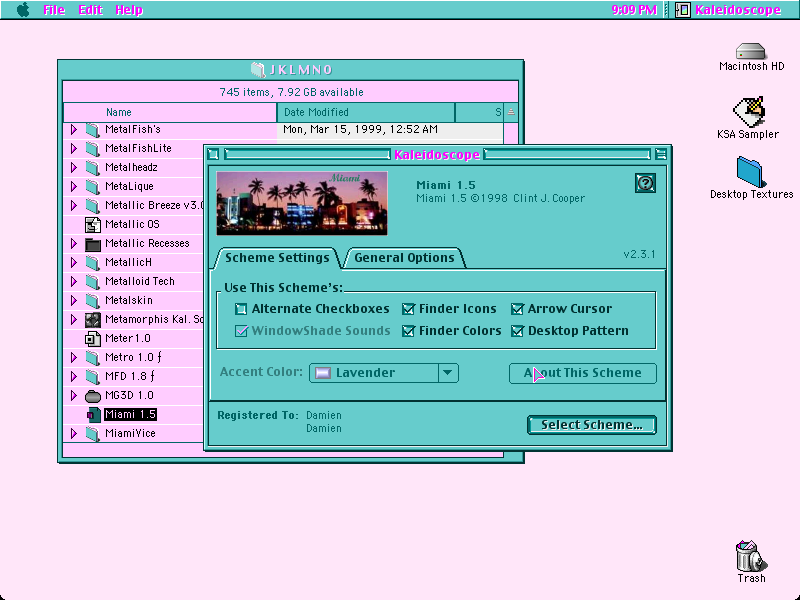Click the Select Scheme... button
This screenshot has width=800, height=600.
[x=592, y=425]
